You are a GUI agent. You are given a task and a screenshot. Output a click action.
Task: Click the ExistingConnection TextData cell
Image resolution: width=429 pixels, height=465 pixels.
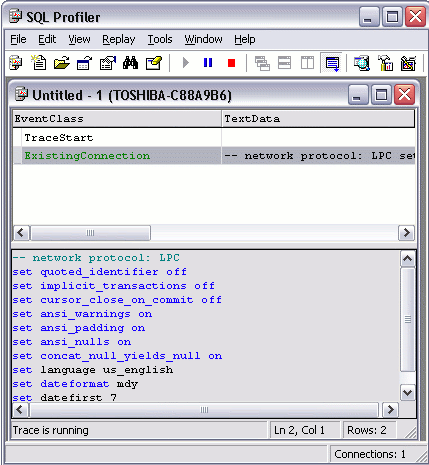coord(318,156)
